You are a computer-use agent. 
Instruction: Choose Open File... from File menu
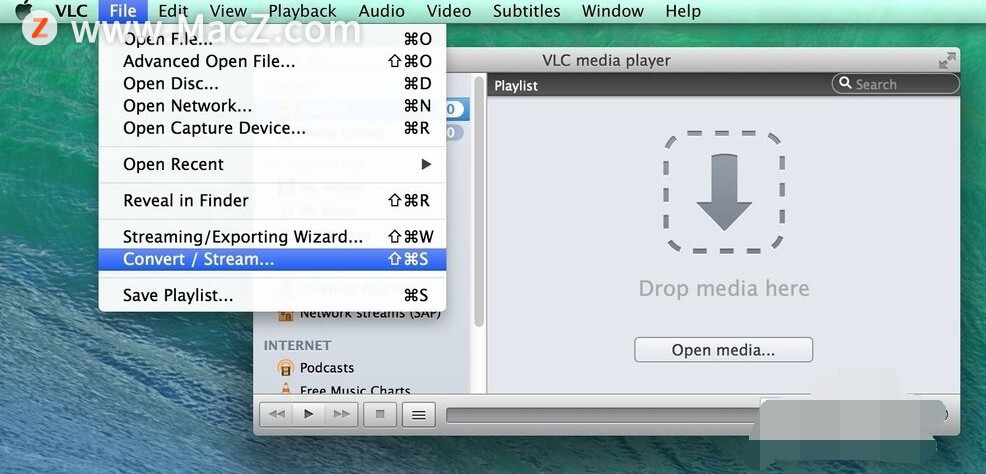(x=272, y=39)
